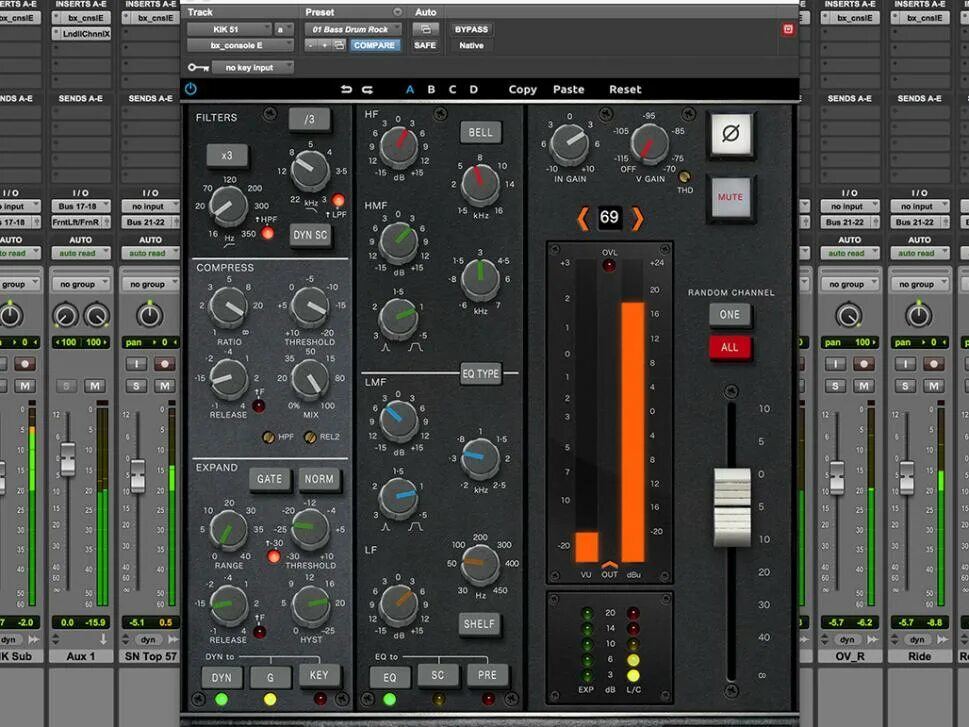Screen dimensions: 969x727
Task: Adjust the expander RANGE knob
Action: 228,529
